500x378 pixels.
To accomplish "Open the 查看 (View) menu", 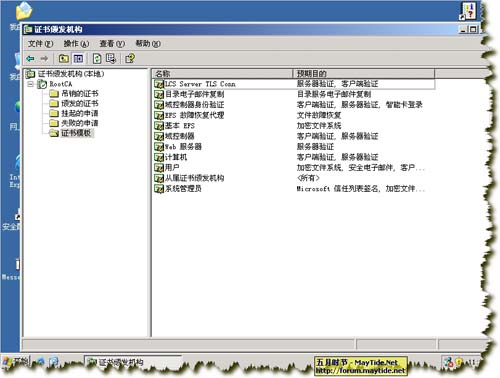I will point(112,43).
